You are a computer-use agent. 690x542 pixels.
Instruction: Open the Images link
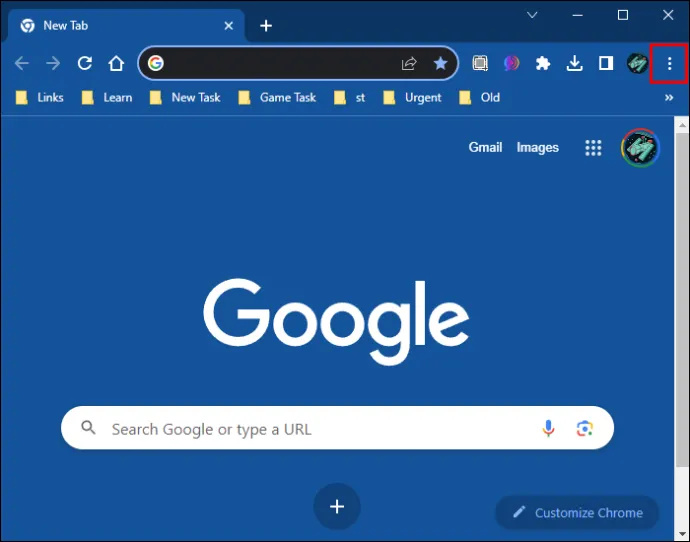pos(537,147)
